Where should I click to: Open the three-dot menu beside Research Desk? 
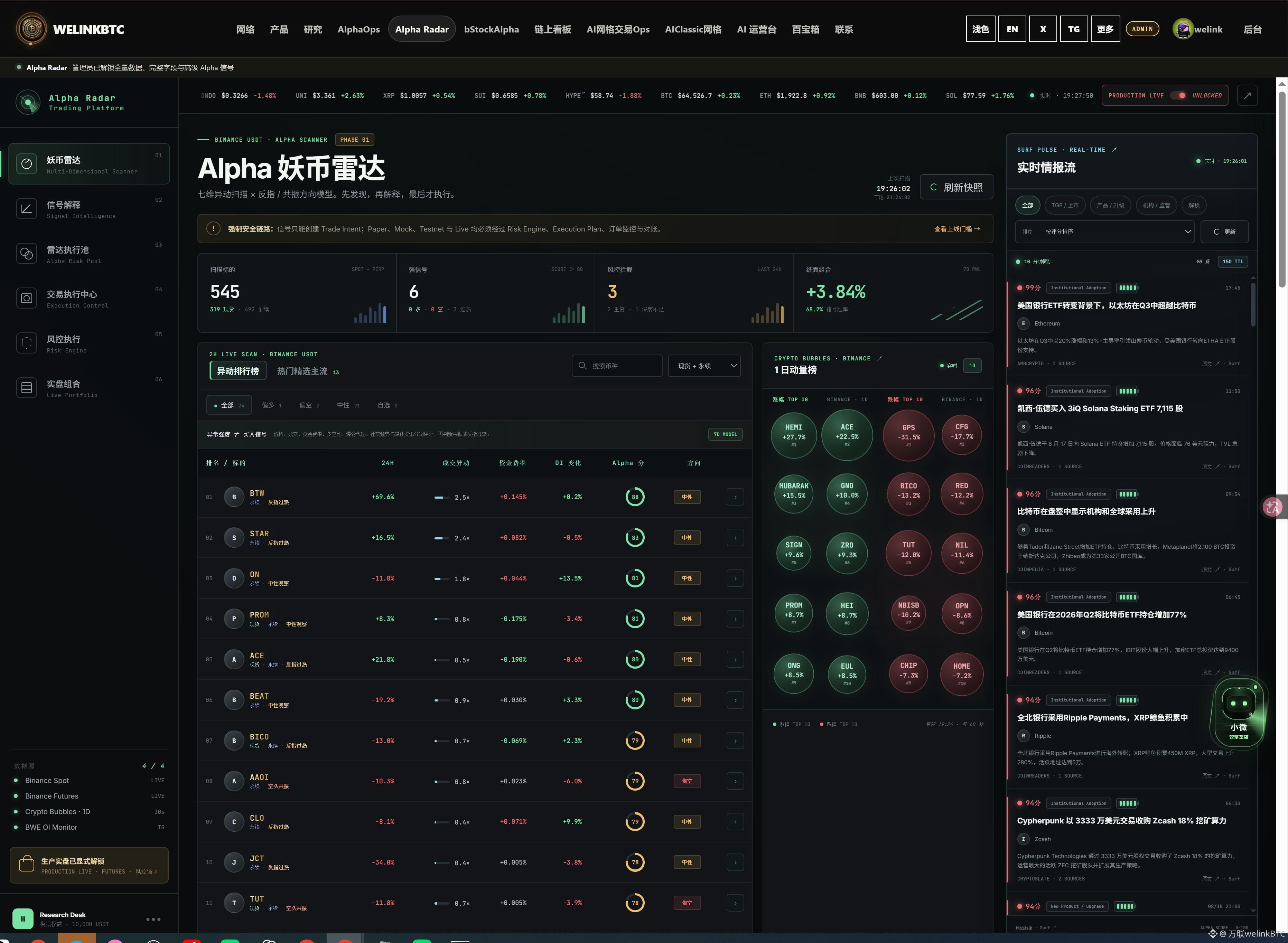pos(153,919)
